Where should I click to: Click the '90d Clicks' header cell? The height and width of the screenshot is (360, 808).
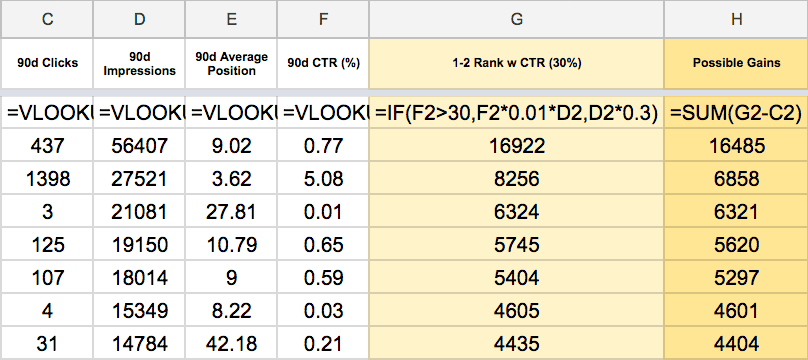[x=47, y=63]
